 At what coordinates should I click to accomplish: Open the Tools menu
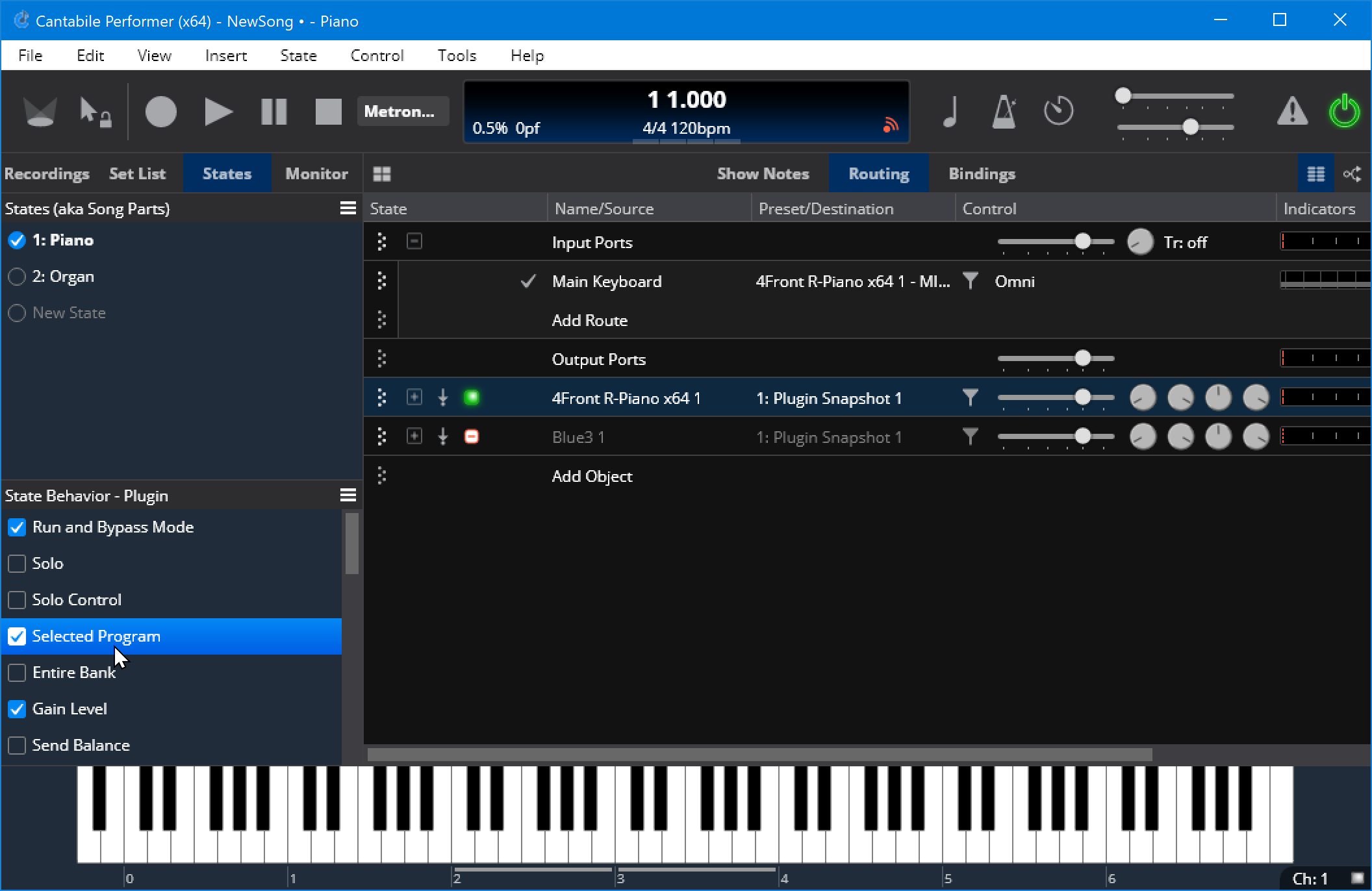457,55
